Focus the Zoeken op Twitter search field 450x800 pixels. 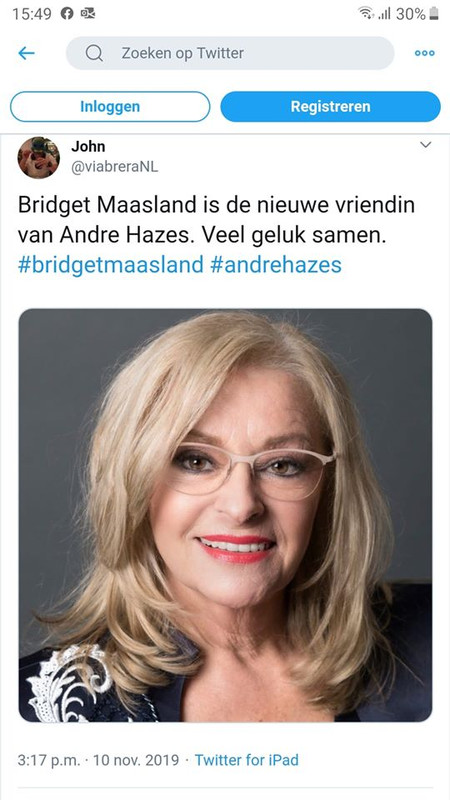point(230,53)
